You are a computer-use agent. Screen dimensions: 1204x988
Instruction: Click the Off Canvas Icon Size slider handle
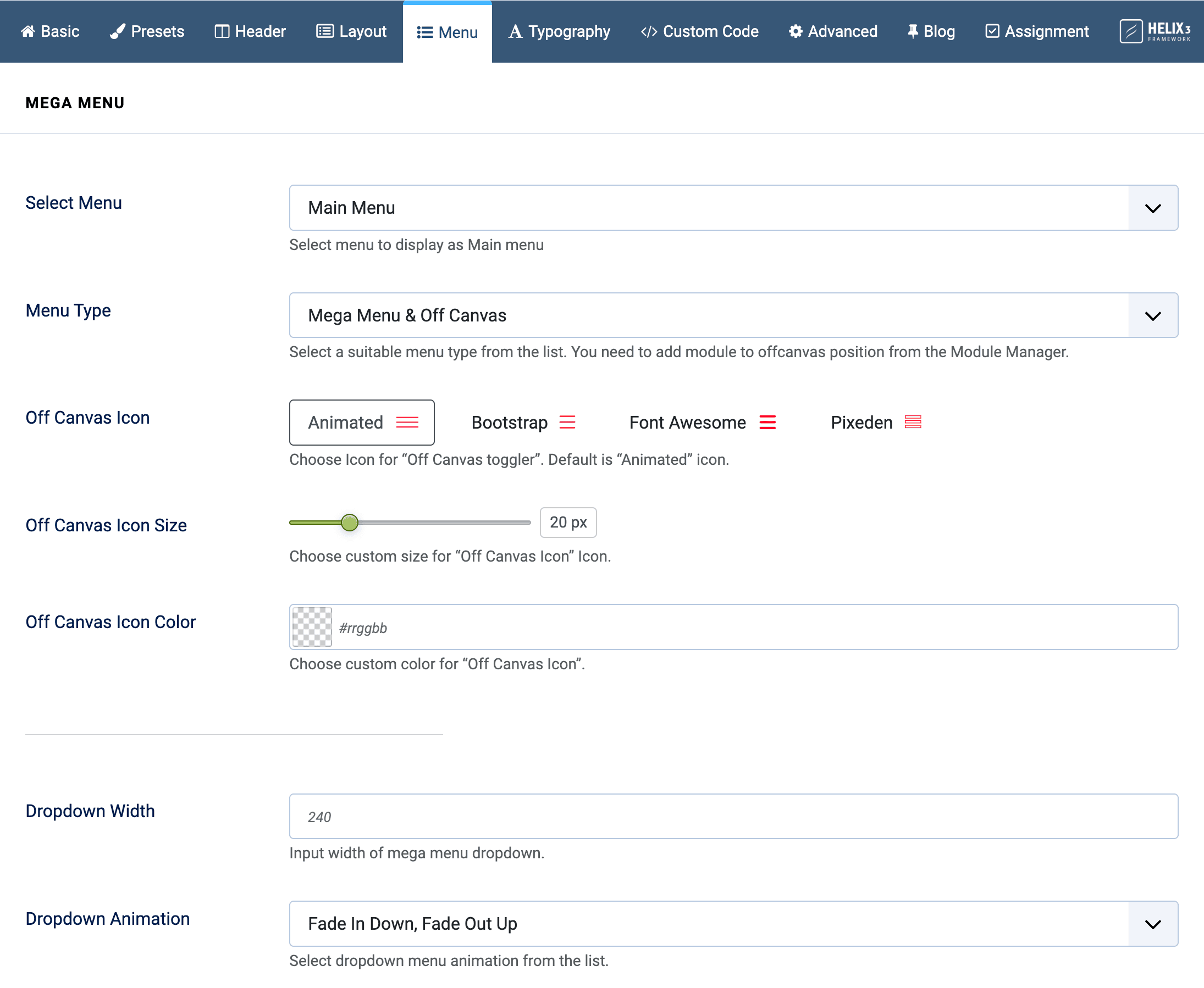350,523
